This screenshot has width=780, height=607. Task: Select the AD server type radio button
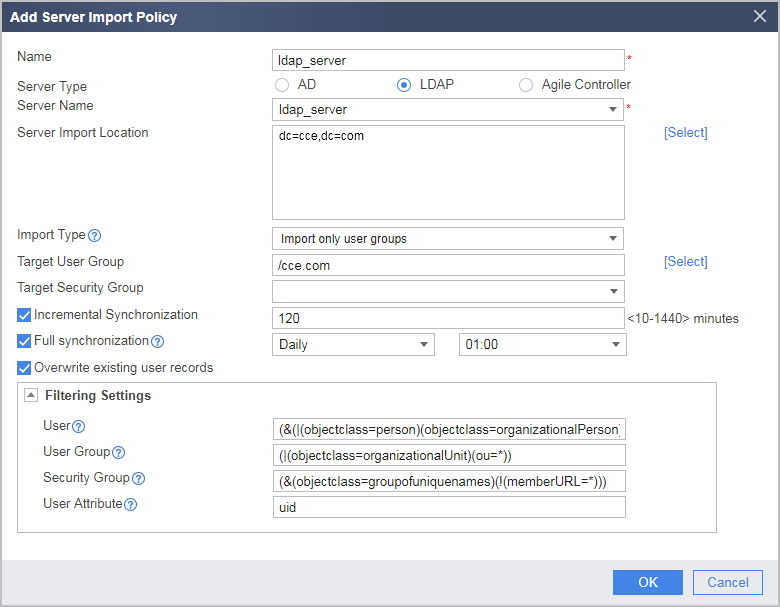tap(282, 85)
